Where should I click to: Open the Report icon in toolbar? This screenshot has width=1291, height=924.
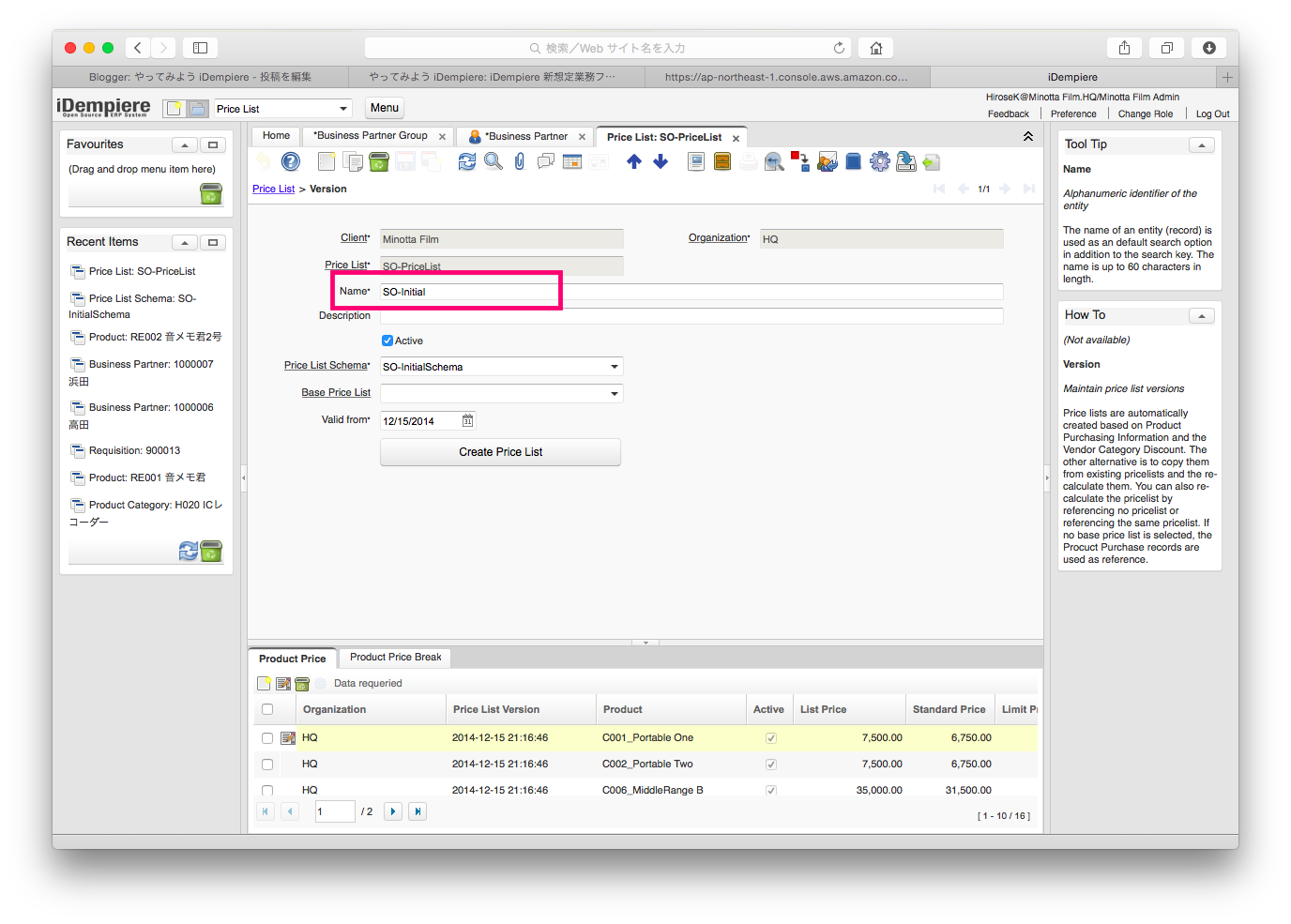696,161
